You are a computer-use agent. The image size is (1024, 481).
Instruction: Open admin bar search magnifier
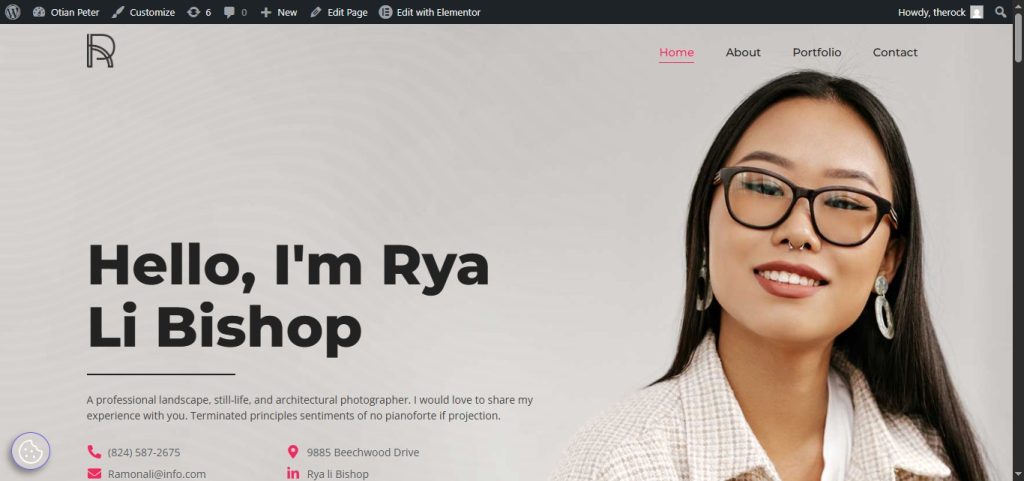tap(1000, 12)
